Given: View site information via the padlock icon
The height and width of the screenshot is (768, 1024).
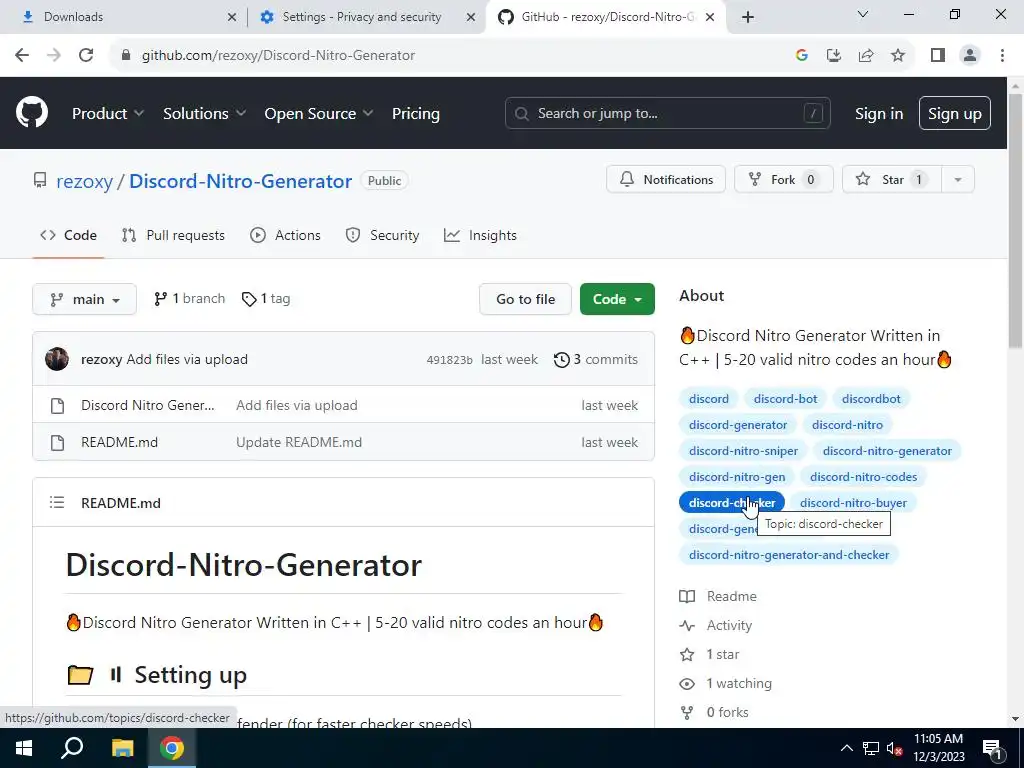Looking at the screenshot, I should [x=126, y=56].
